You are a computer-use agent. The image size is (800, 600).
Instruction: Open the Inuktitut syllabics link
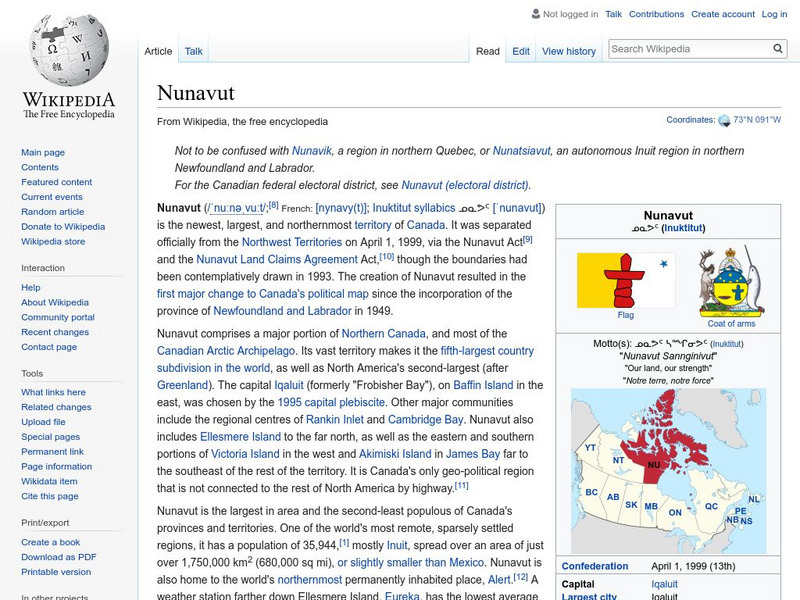point(414,208)
